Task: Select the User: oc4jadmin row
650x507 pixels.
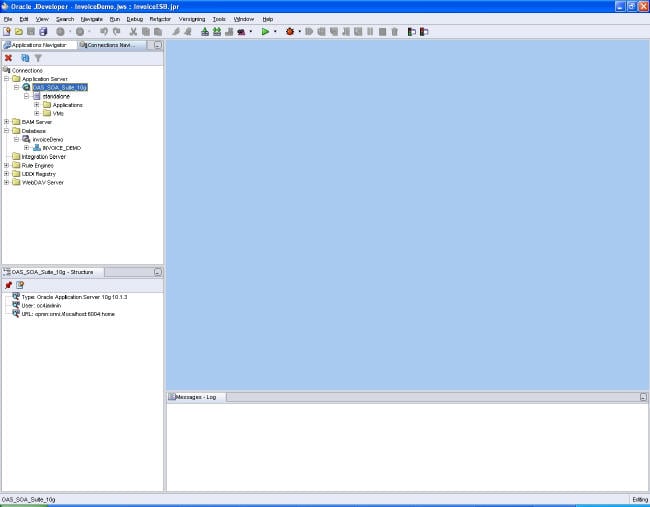Action: click(41, 306)
